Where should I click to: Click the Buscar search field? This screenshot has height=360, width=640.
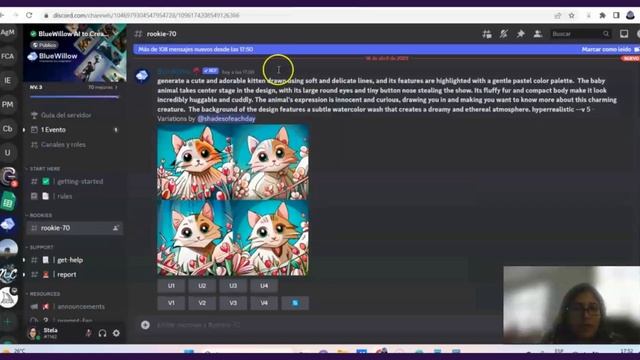[580, 34]
